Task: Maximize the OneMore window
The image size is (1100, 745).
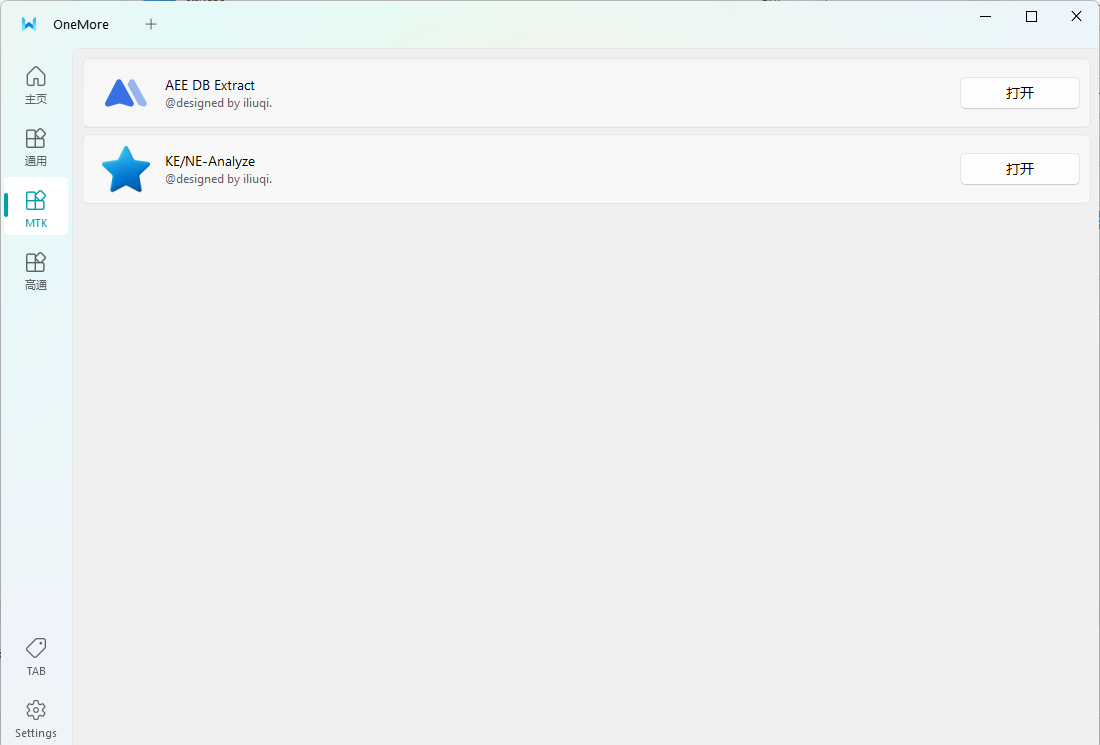Action: (1031, 17)
